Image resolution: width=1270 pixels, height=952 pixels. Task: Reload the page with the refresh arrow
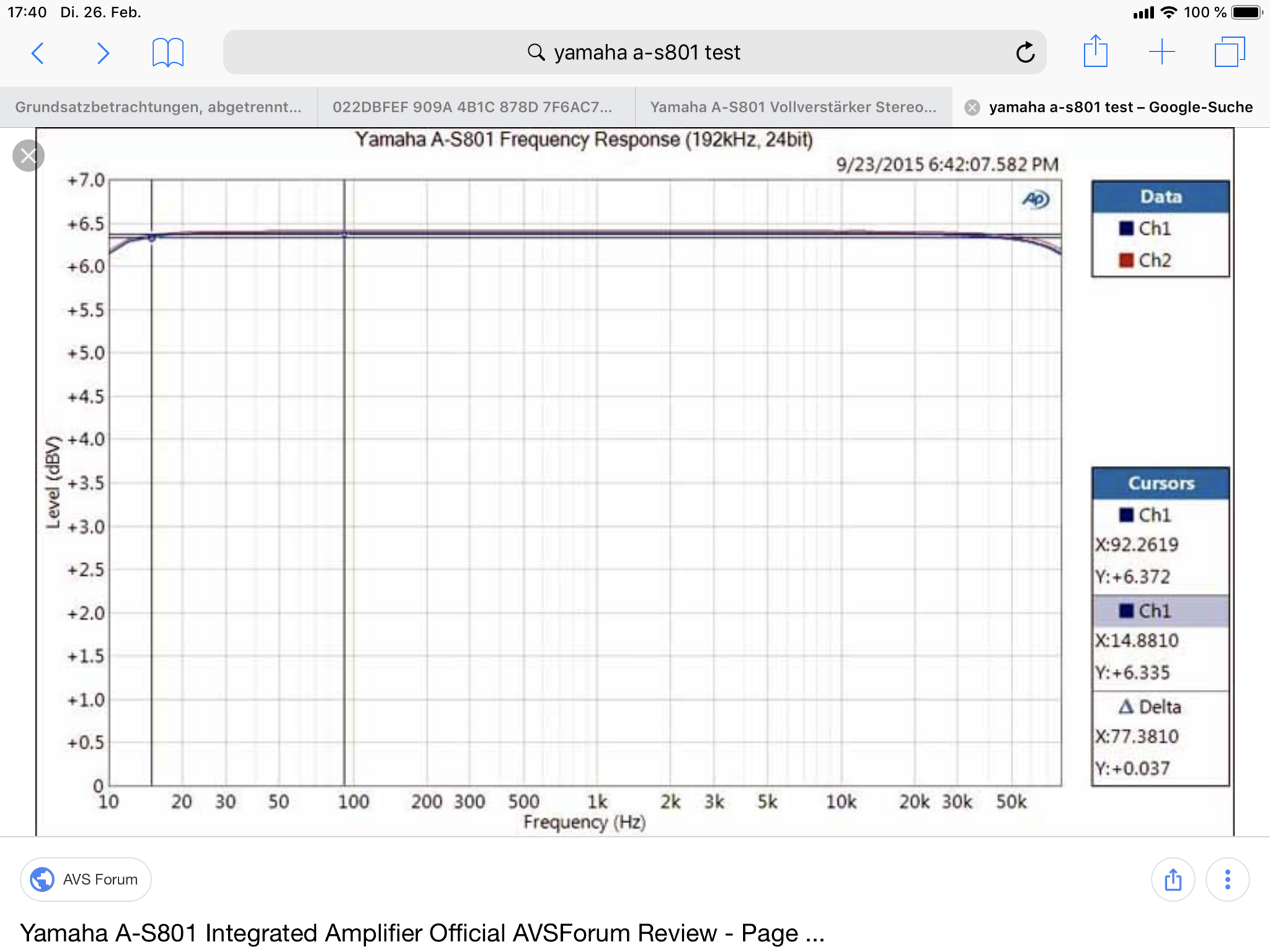coord(1025,52)
